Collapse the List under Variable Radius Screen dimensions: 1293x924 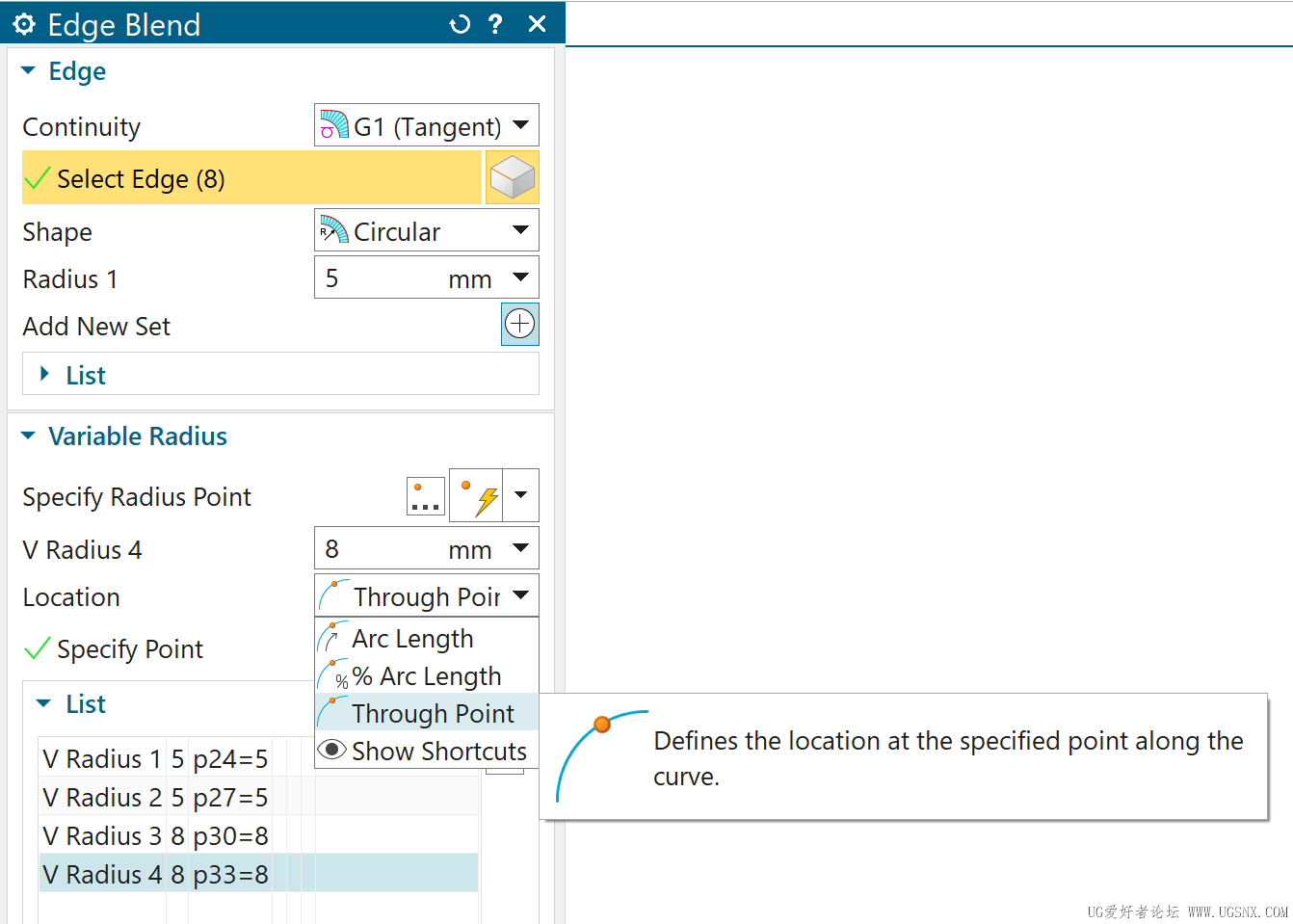(43, 704)
